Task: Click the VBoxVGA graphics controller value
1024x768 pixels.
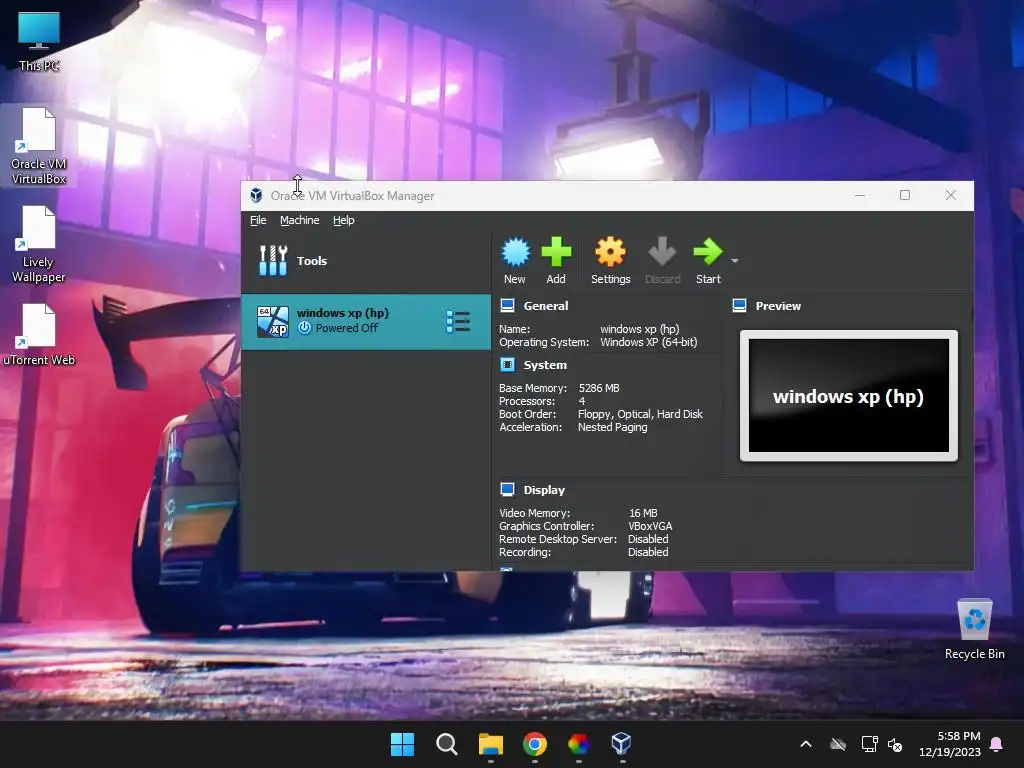Action: (x=650, y=526)
